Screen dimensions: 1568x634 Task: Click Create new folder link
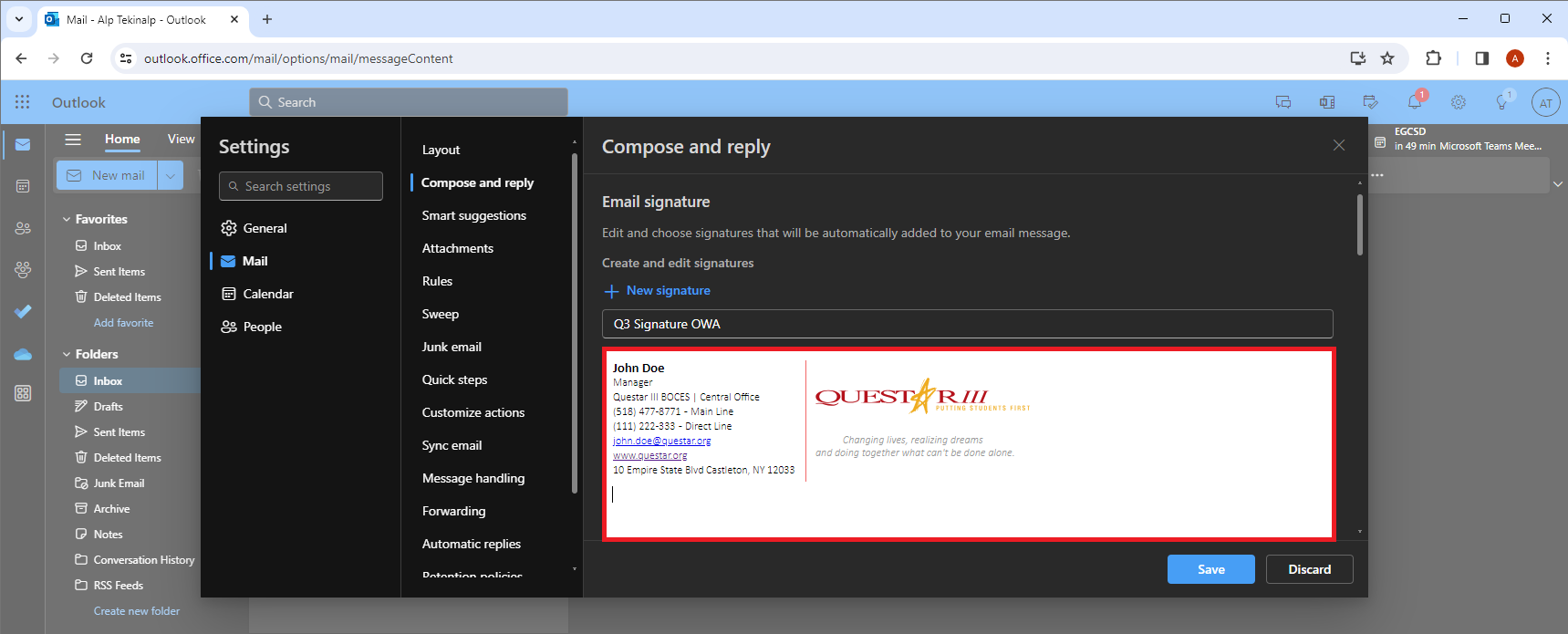point(137,611)
